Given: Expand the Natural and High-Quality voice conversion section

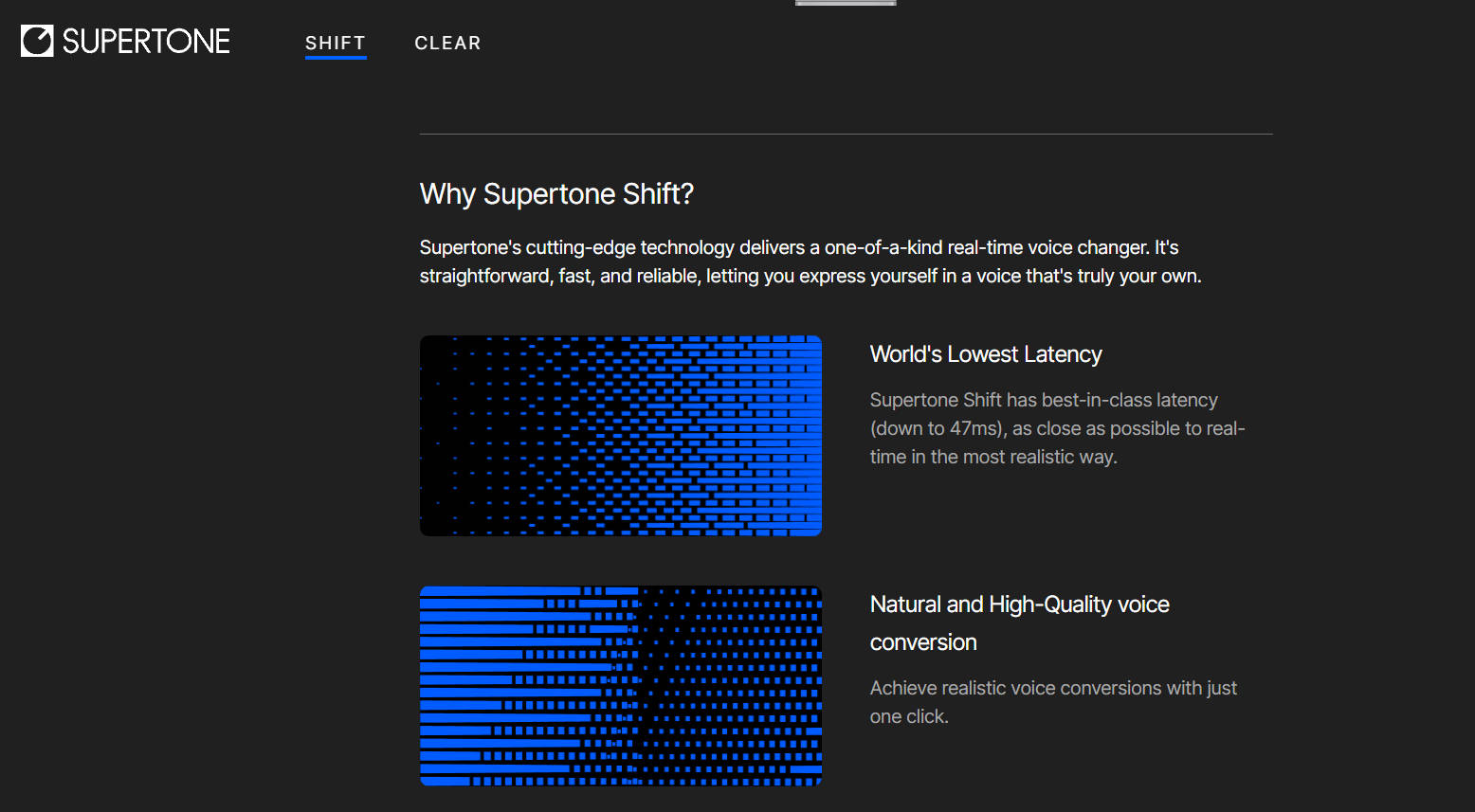Looking at the screenshot, I should 1019,623.
